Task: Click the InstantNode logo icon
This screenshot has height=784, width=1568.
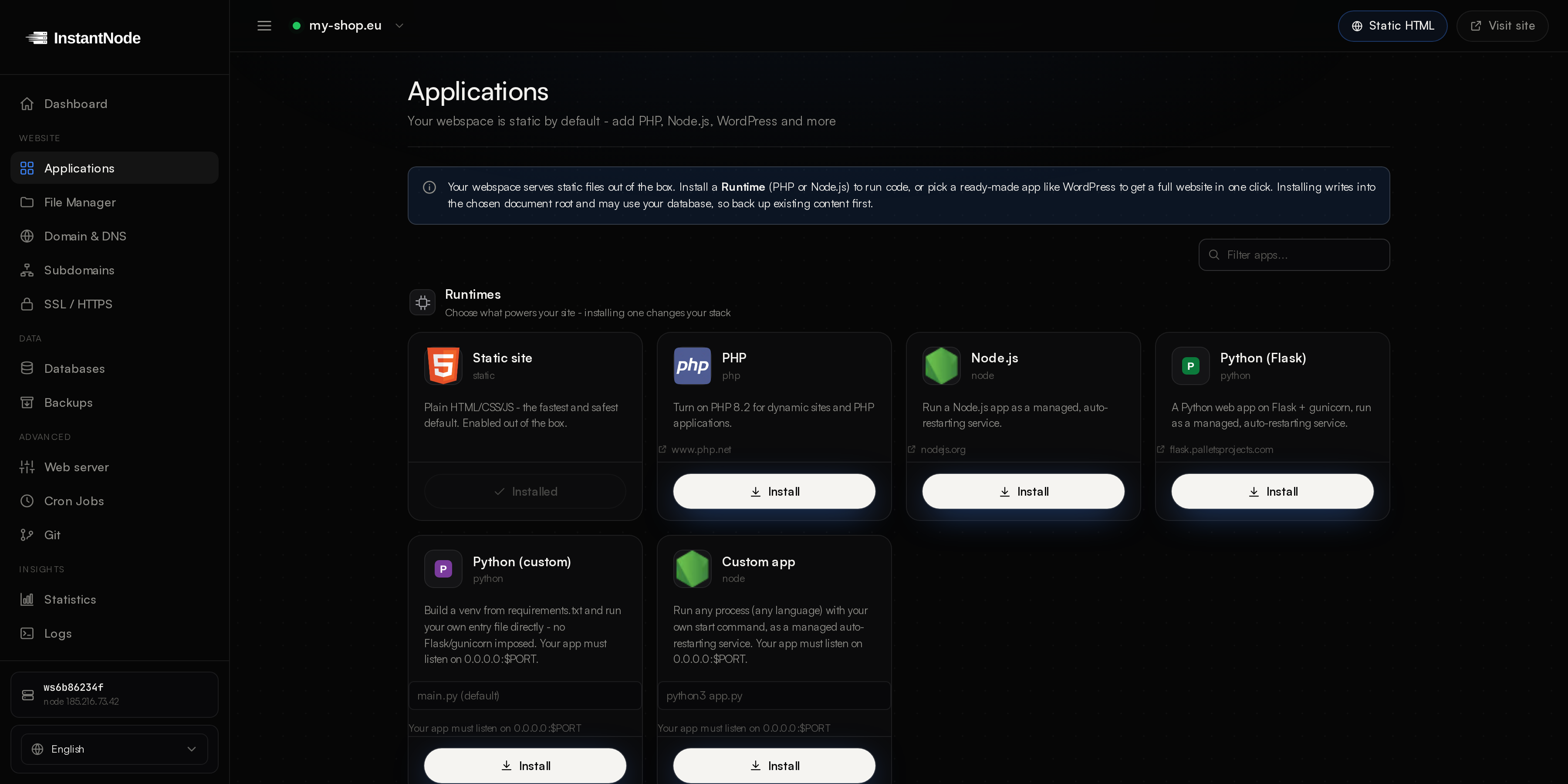Action: click(x=37, y=38)
